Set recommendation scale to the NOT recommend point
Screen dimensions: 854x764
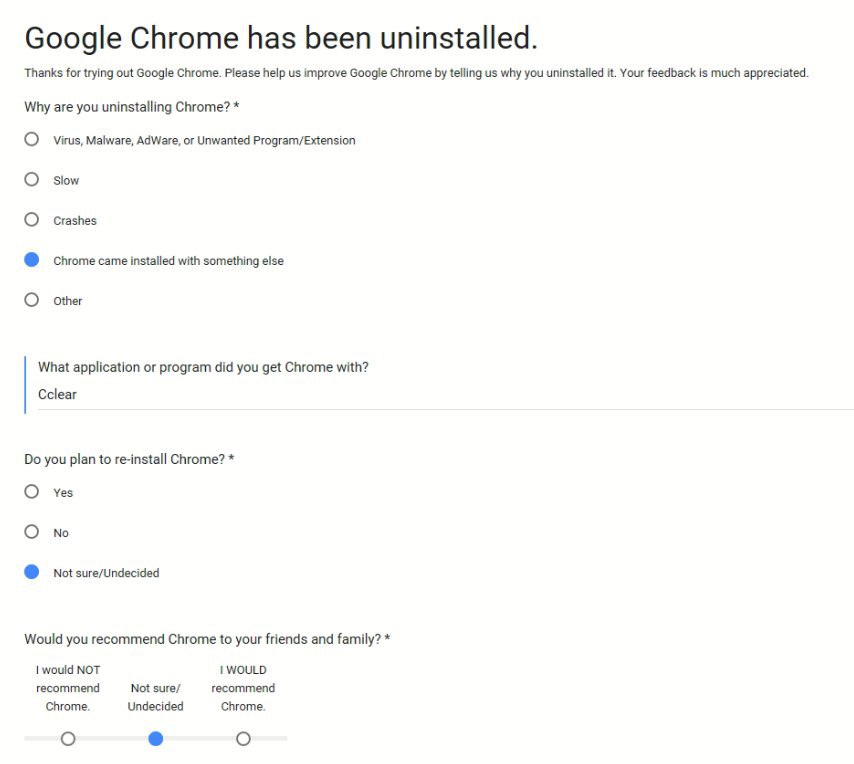click(x=68, y=739)
